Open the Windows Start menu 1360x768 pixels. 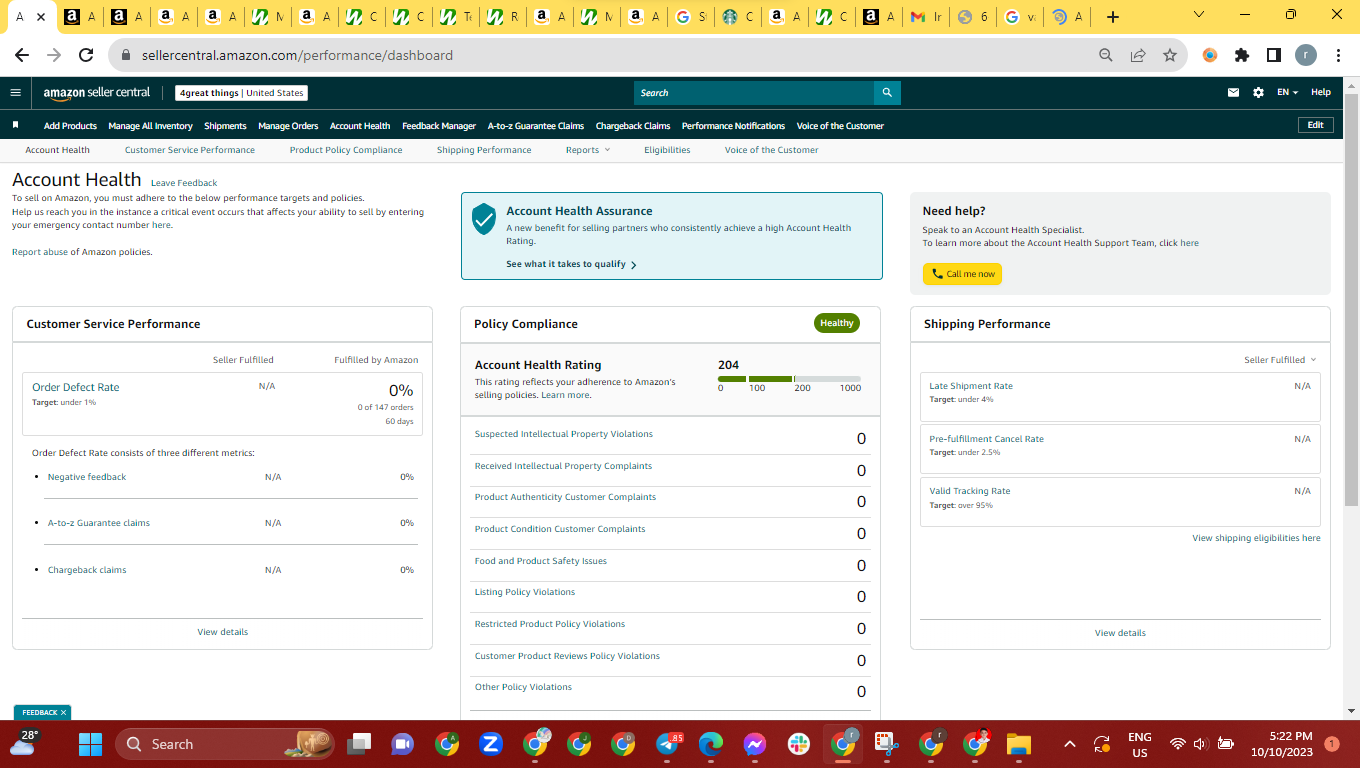coord(91,744)
